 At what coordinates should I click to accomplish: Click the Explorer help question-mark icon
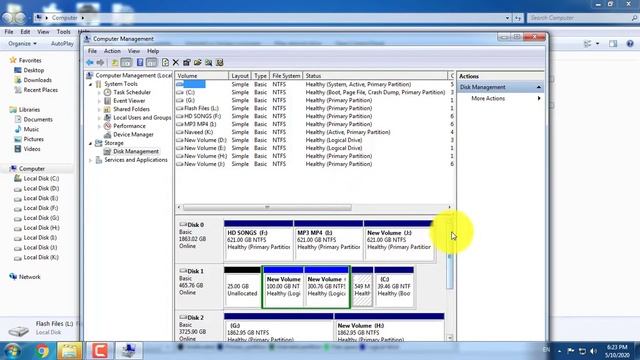point(630,43)
